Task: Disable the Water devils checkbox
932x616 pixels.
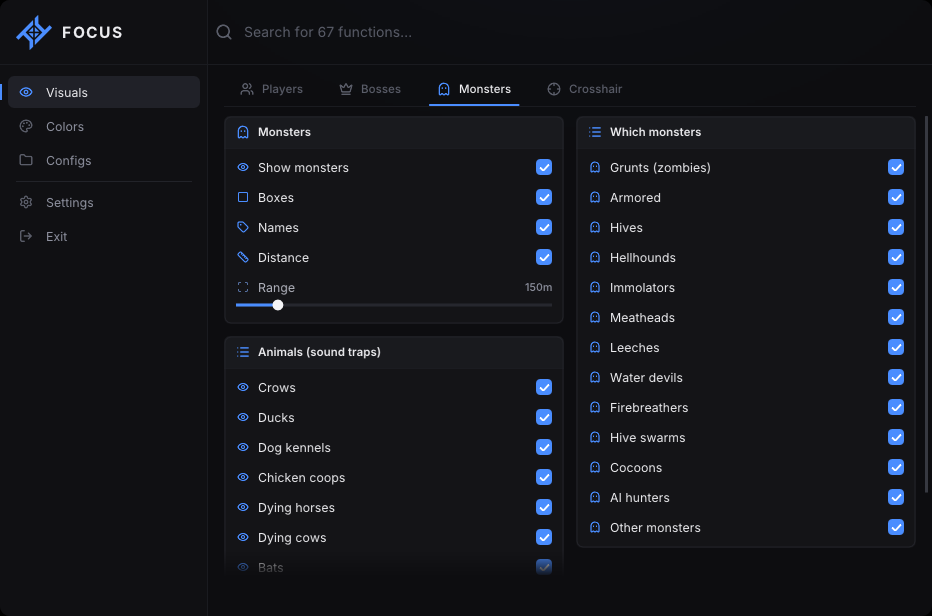Action: tap(896, 377)
